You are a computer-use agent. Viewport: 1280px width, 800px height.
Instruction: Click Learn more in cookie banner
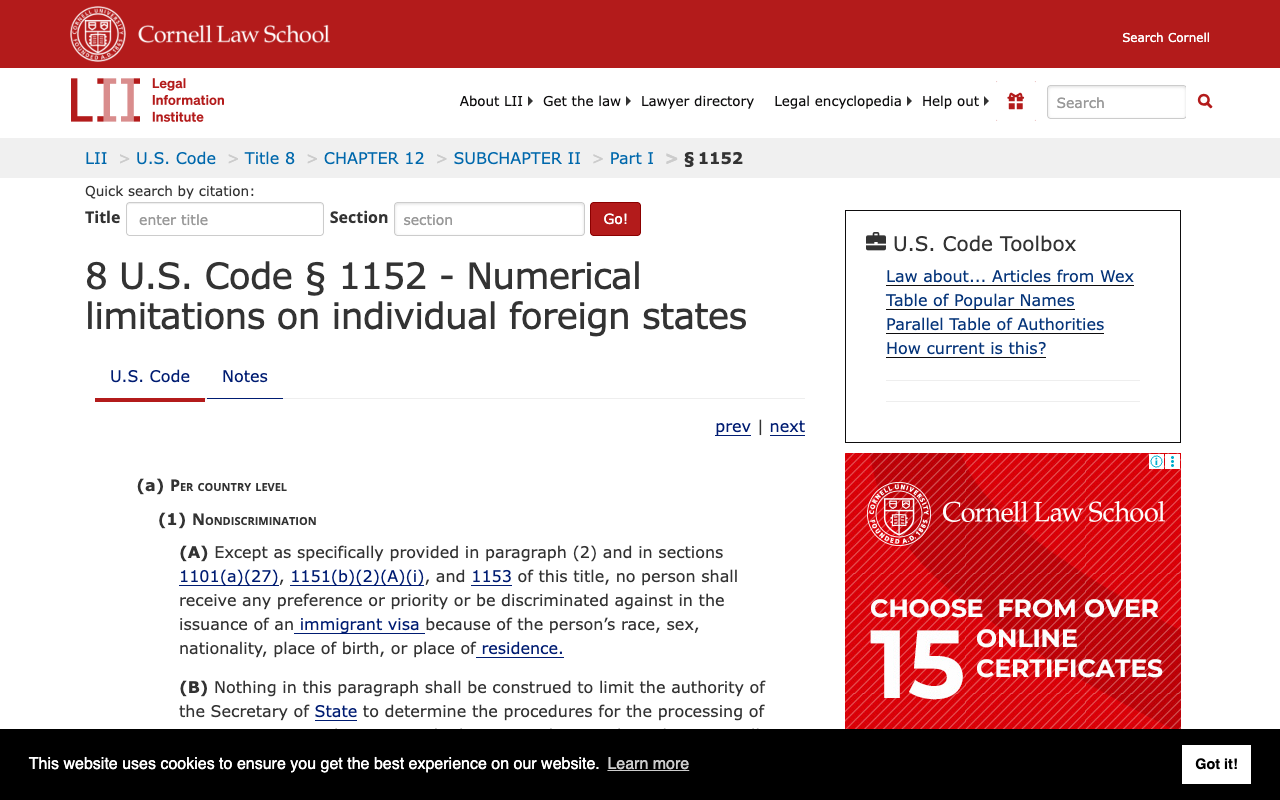coord(648,764)
